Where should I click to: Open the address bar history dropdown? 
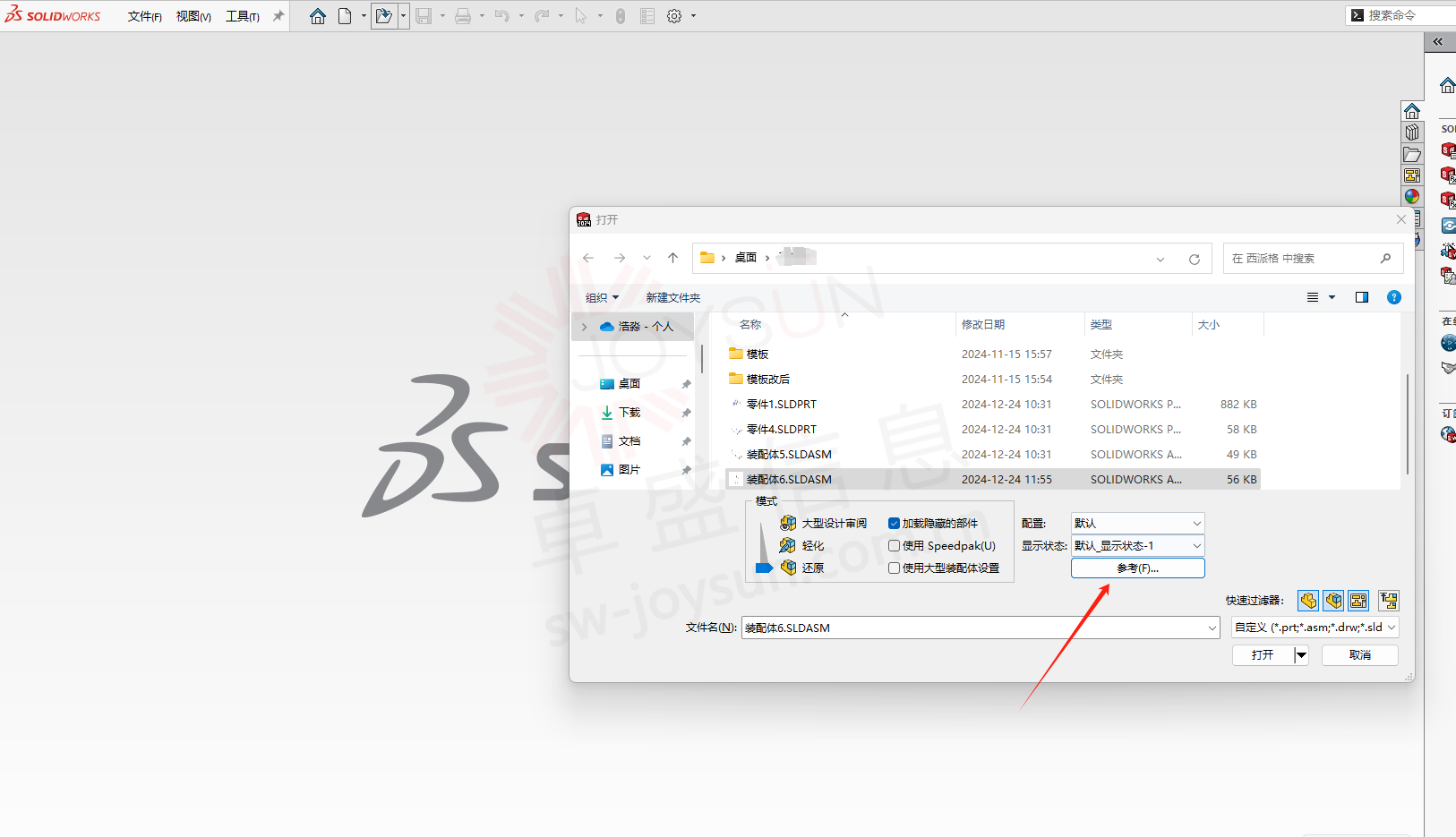tap(1161, 259)
